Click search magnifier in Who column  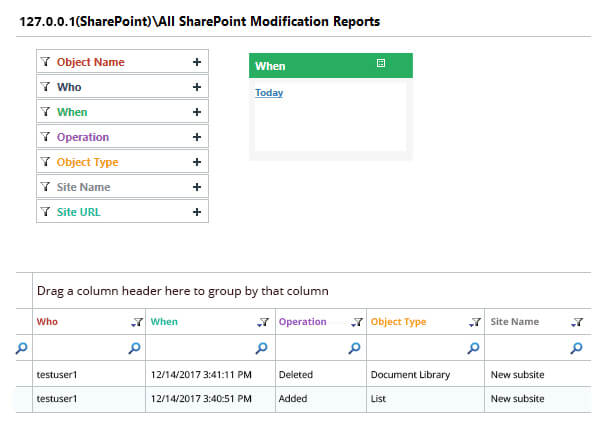[x=135, y=348]
